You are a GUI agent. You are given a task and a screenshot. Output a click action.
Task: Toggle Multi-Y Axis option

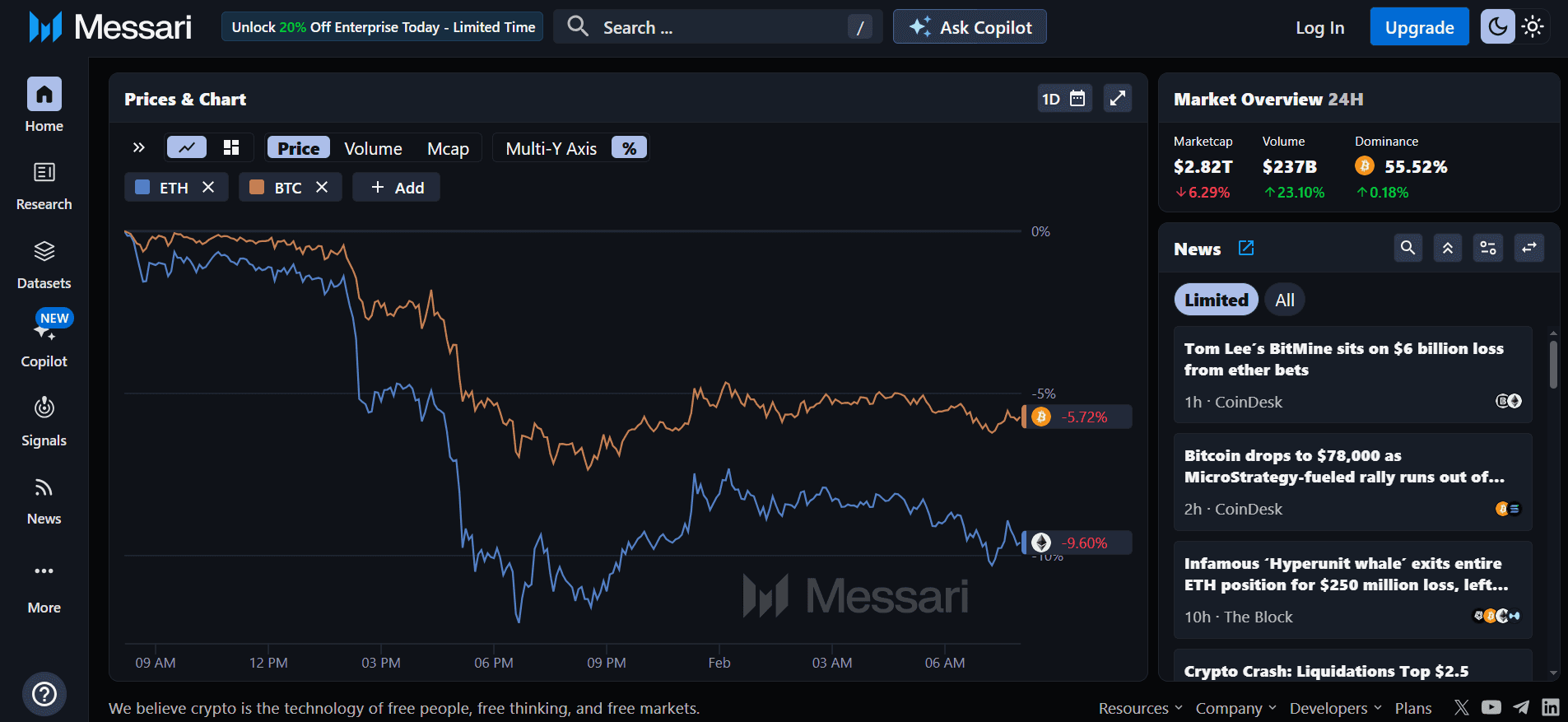[551, 148]
